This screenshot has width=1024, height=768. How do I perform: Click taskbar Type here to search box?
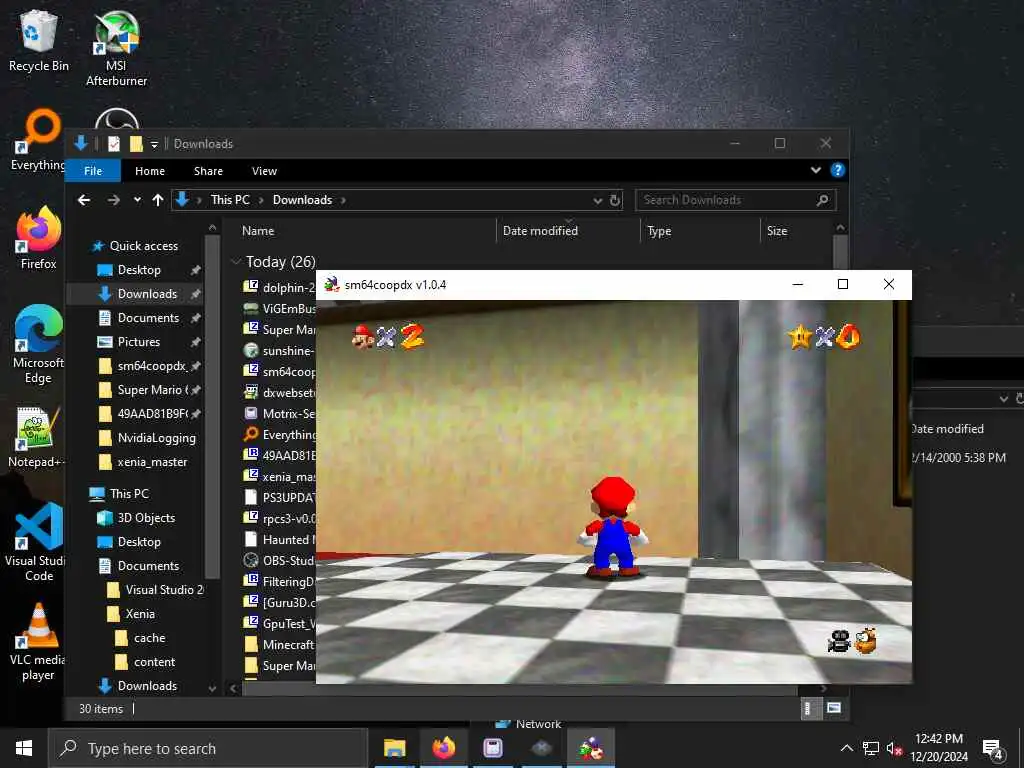pyautogui.click(x=208, y=748)
